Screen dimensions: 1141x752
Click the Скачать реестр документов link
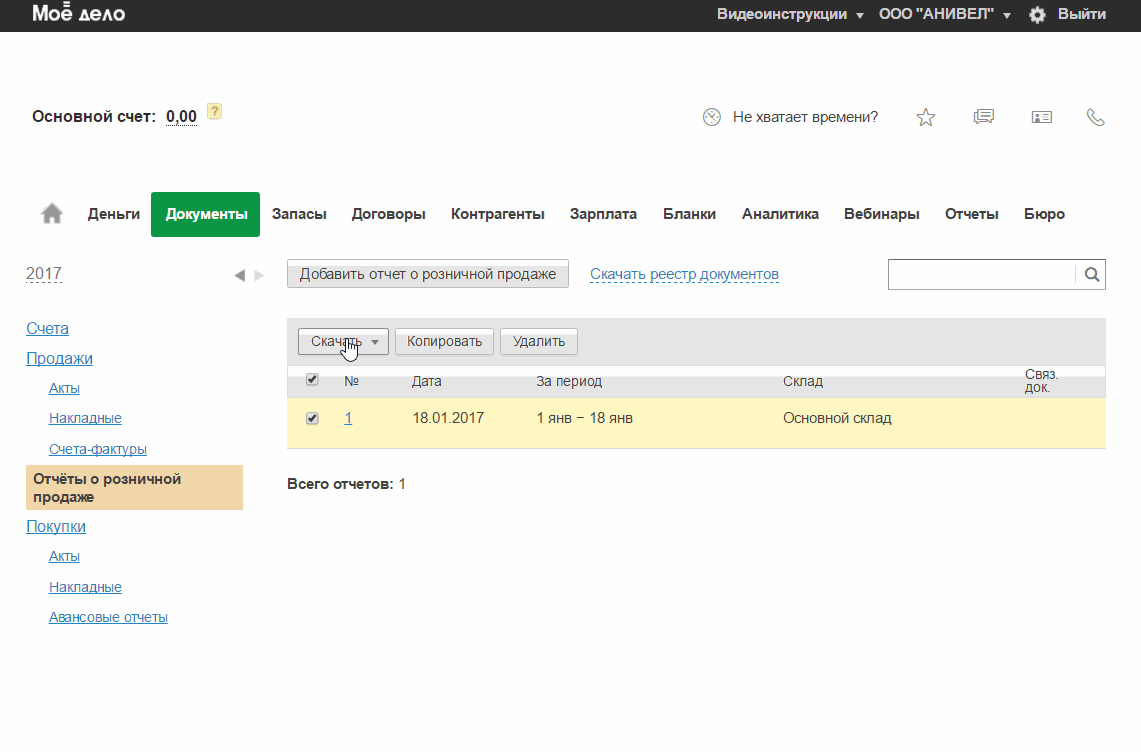click(x=684, y=274)
